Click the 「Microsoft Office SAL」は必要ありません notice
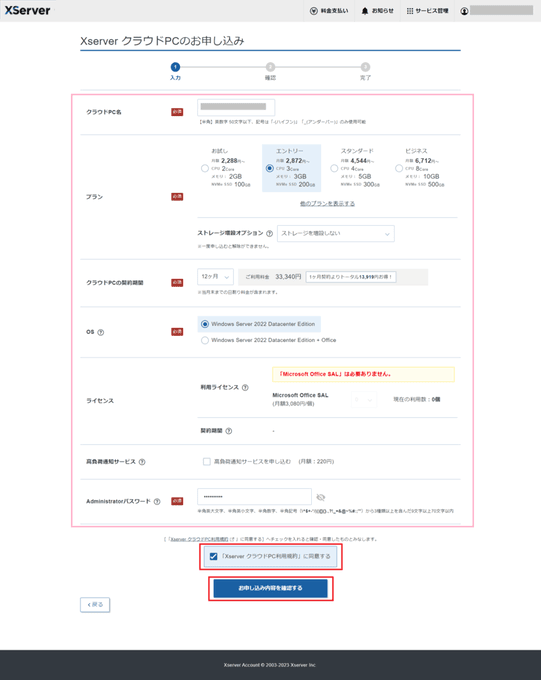The width and height of the screenshot is (541, 680). click(x=364, y=374)
